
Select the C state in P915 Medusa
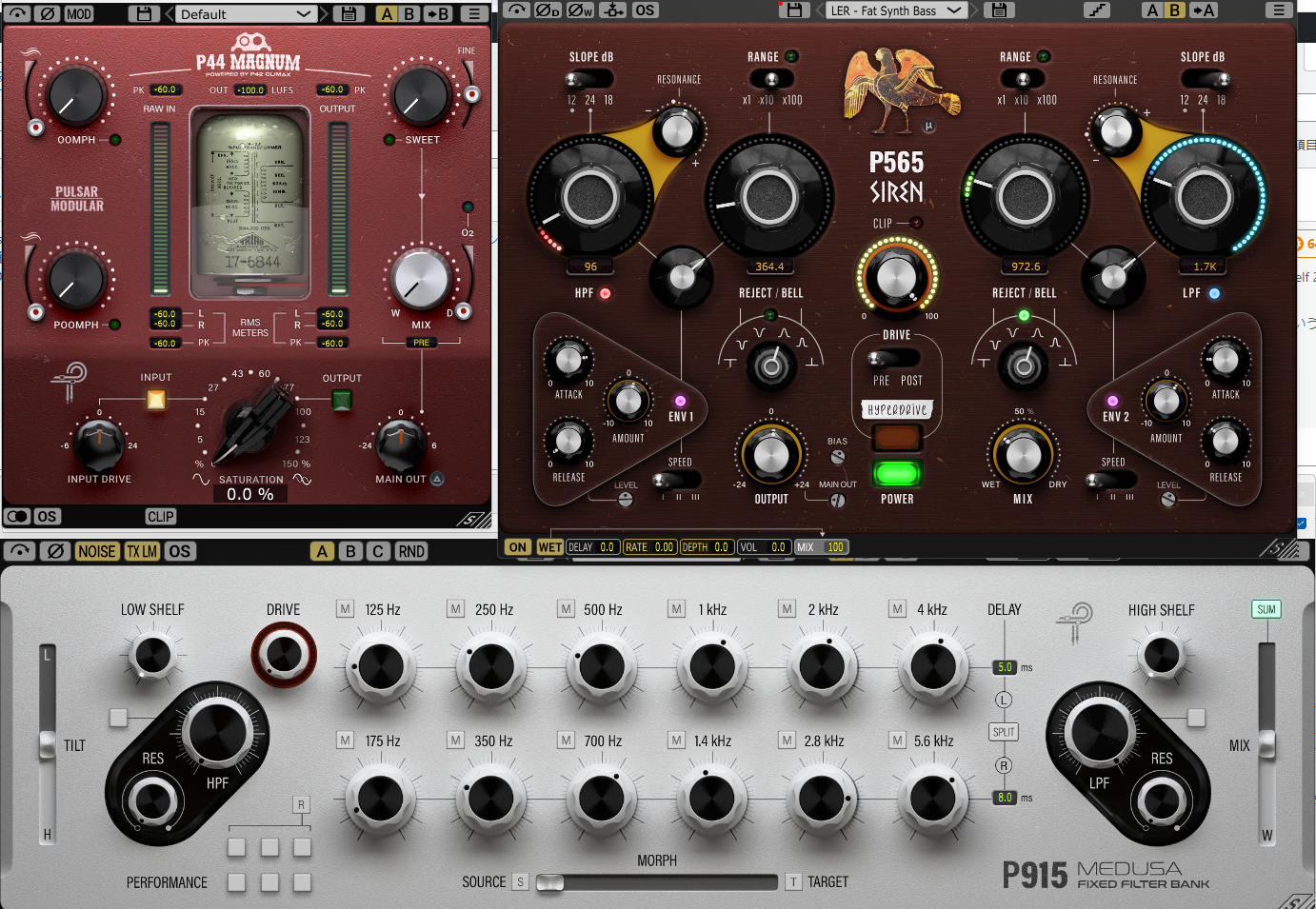378,551
